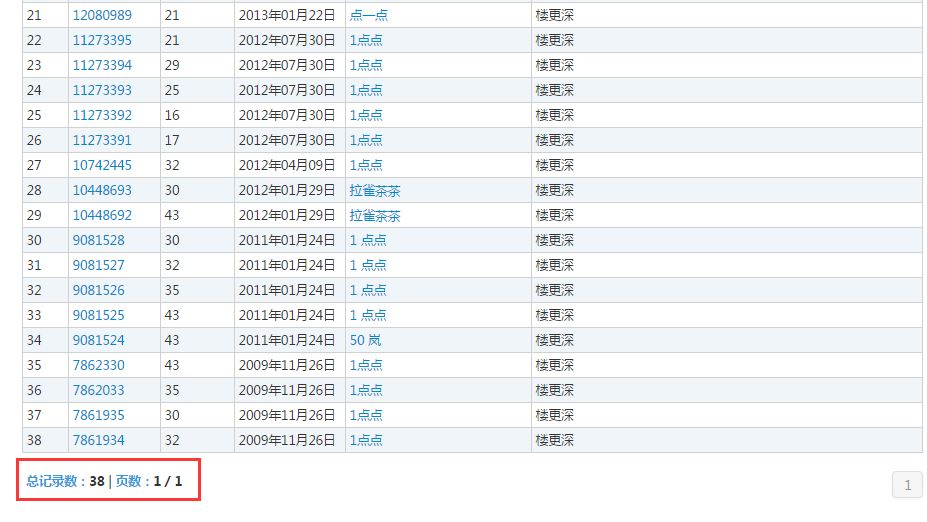Open the 50 岚 trademark link

[365, 340]
